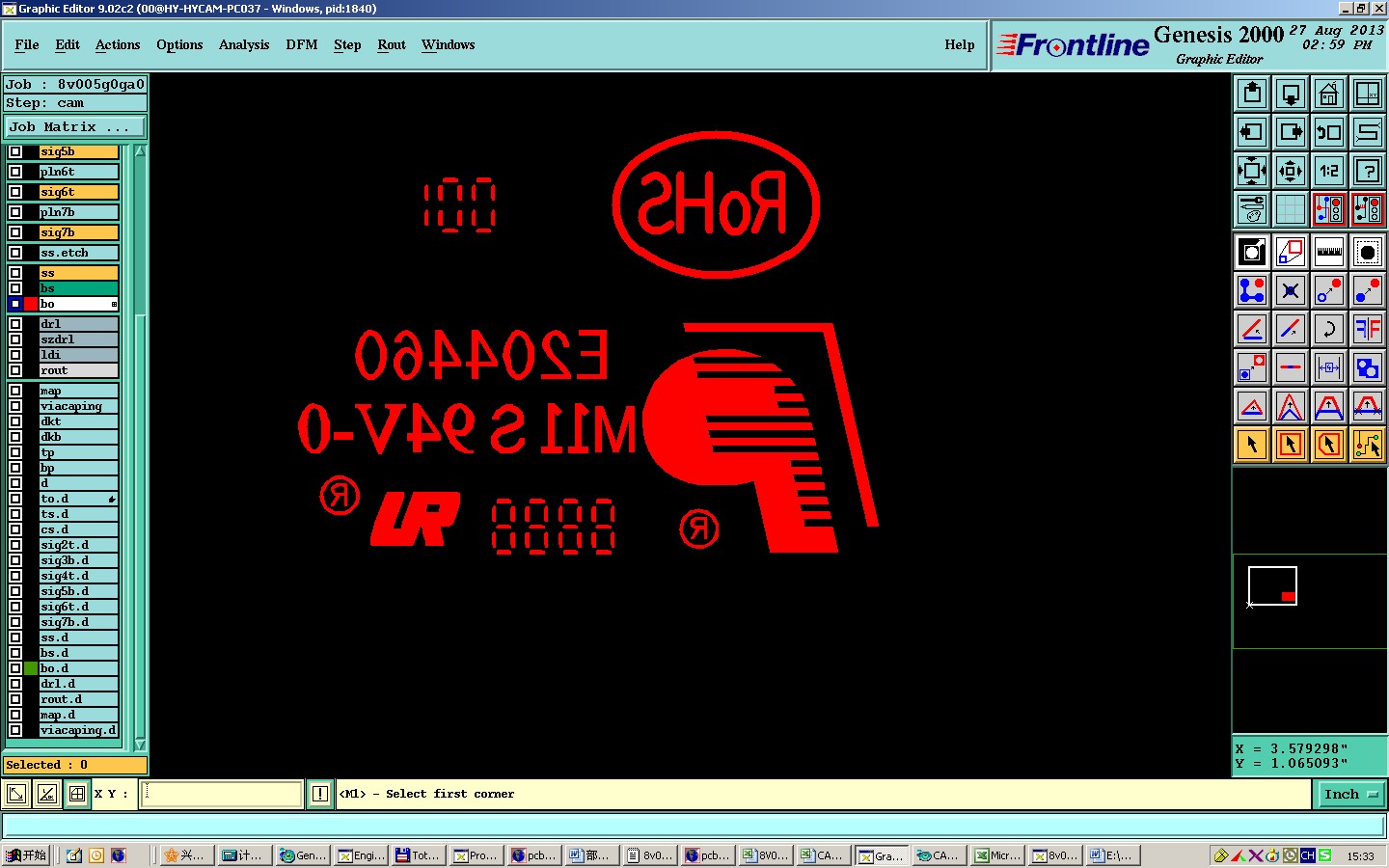Image resolution: width=1389 pixels, height=868 pixels.
Task: Click the mirror F flip icon
Action: tap(1368, 329)
